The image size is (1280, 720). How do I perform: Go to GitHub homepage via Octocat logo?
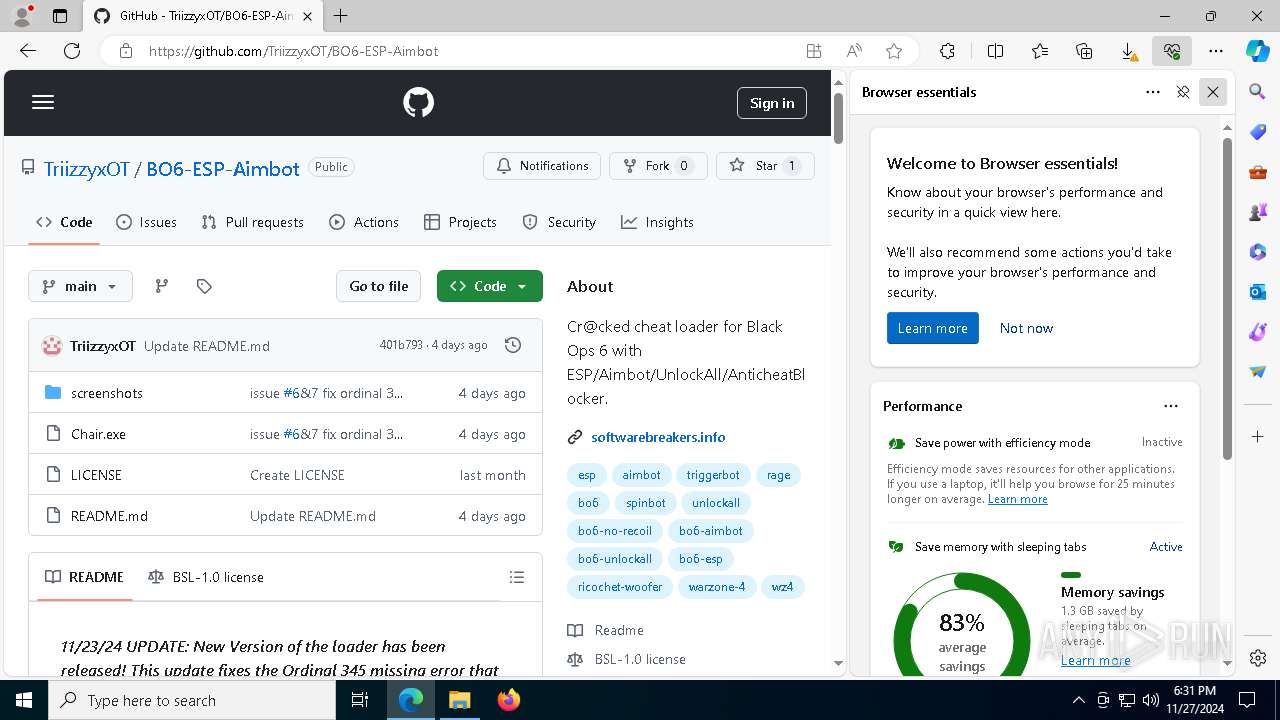pos(418,102)
